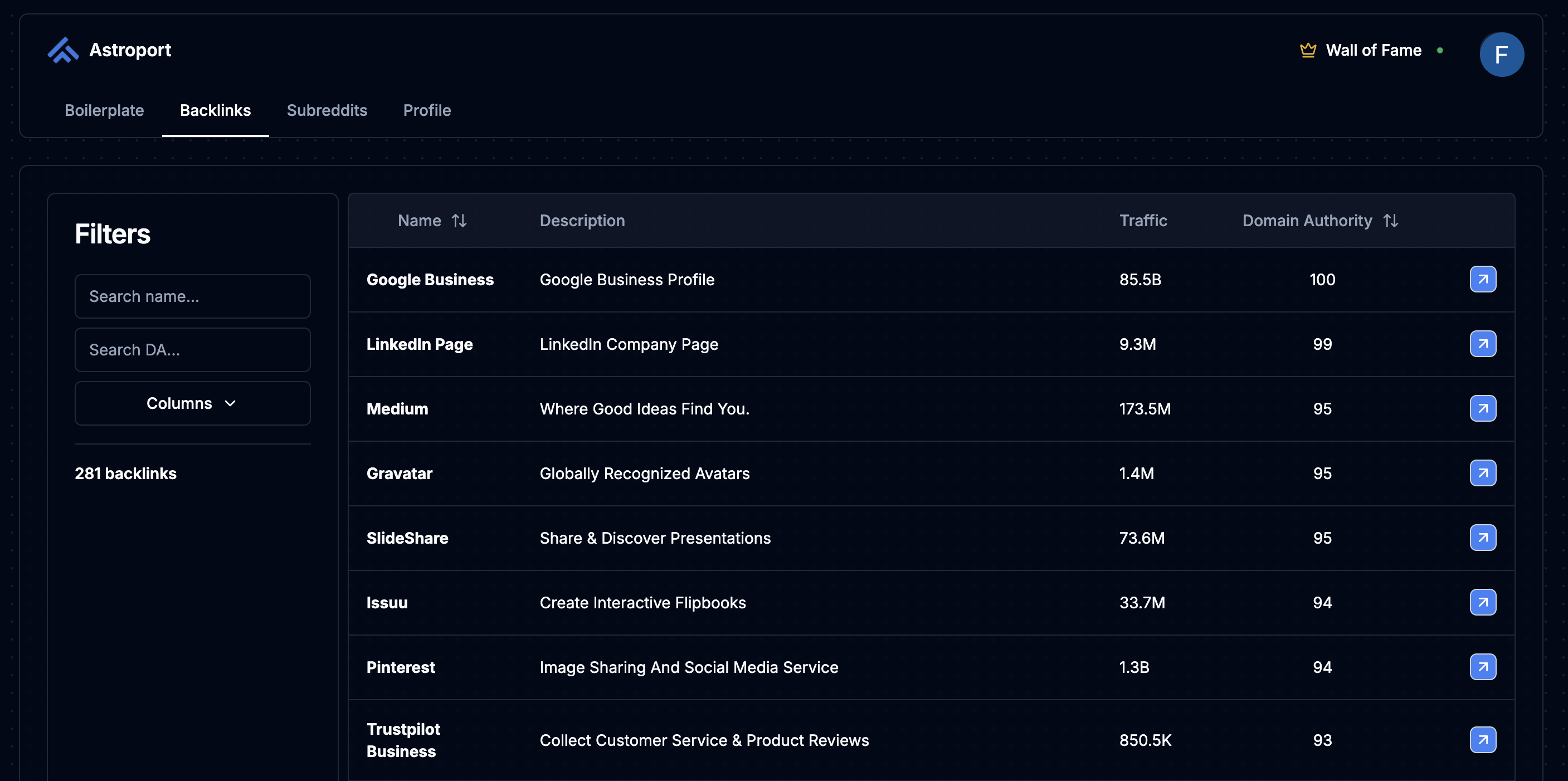Screen dimensions: 1568x781
Task: Select the Backlinks tab
Action: pos(216,110)
